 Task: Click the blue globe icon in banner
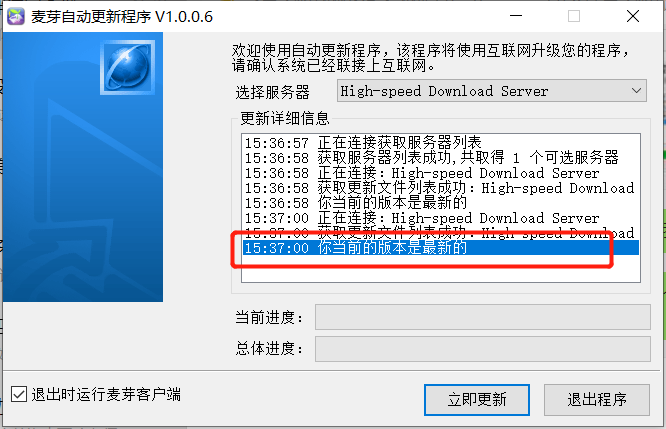click(127, 67)
